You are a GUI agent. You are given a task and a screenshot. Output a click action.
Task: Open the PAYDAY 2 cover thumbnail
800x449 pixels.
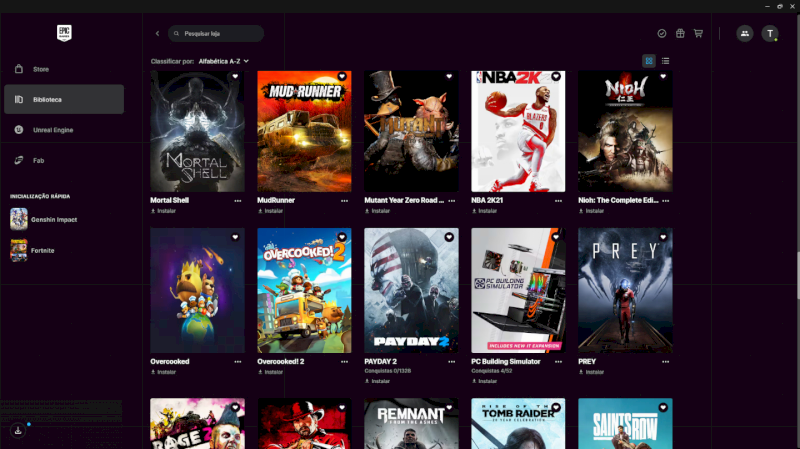coord(411,290)
